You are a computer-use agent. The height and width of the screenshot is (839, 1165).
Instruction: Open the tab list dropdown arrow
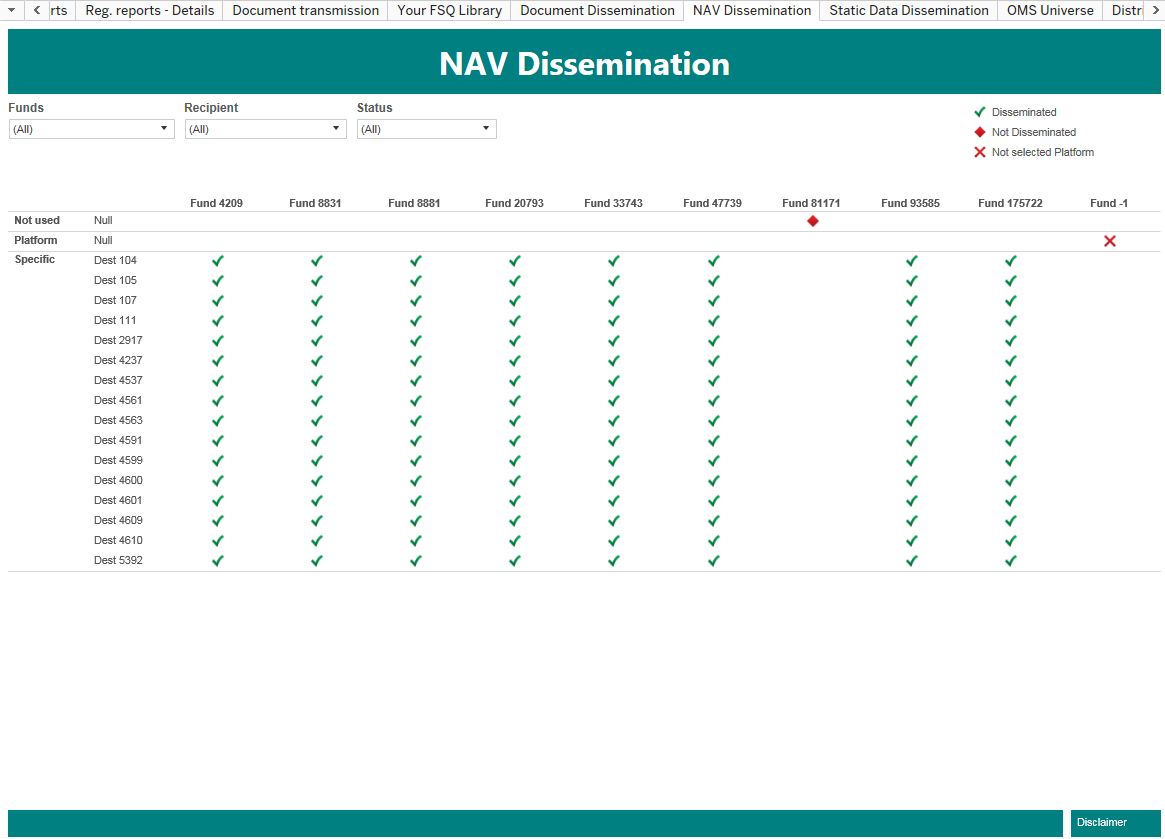pyautogui.click(x=11, y=11)
